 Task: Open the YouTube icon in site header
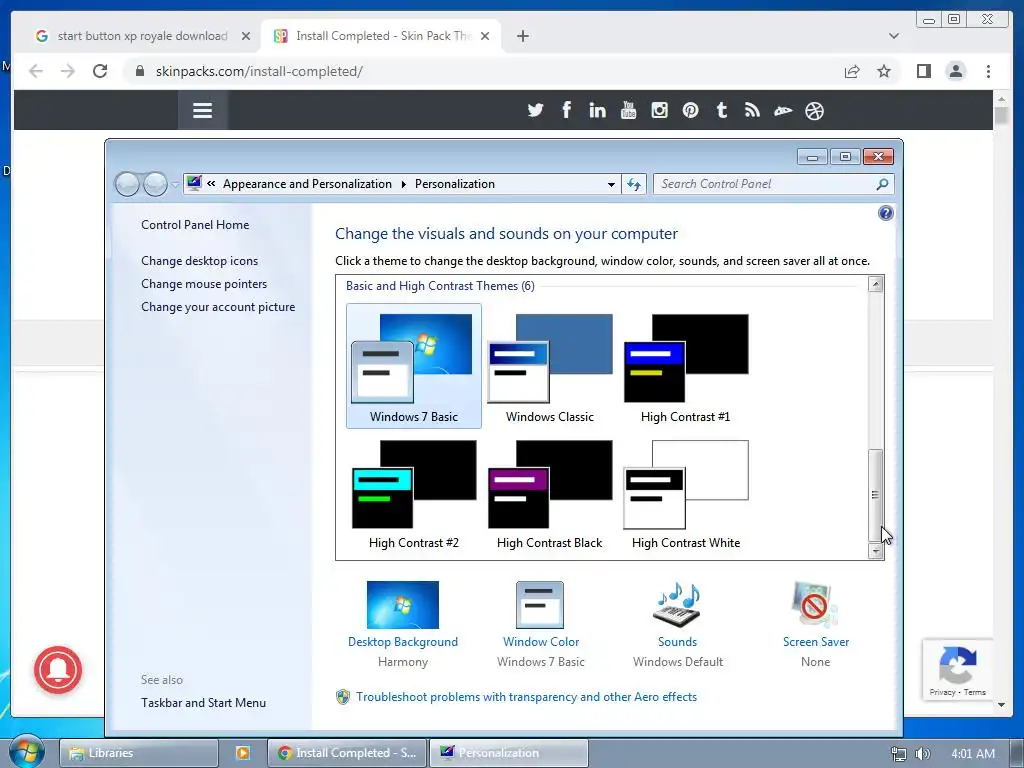point(628,110)
